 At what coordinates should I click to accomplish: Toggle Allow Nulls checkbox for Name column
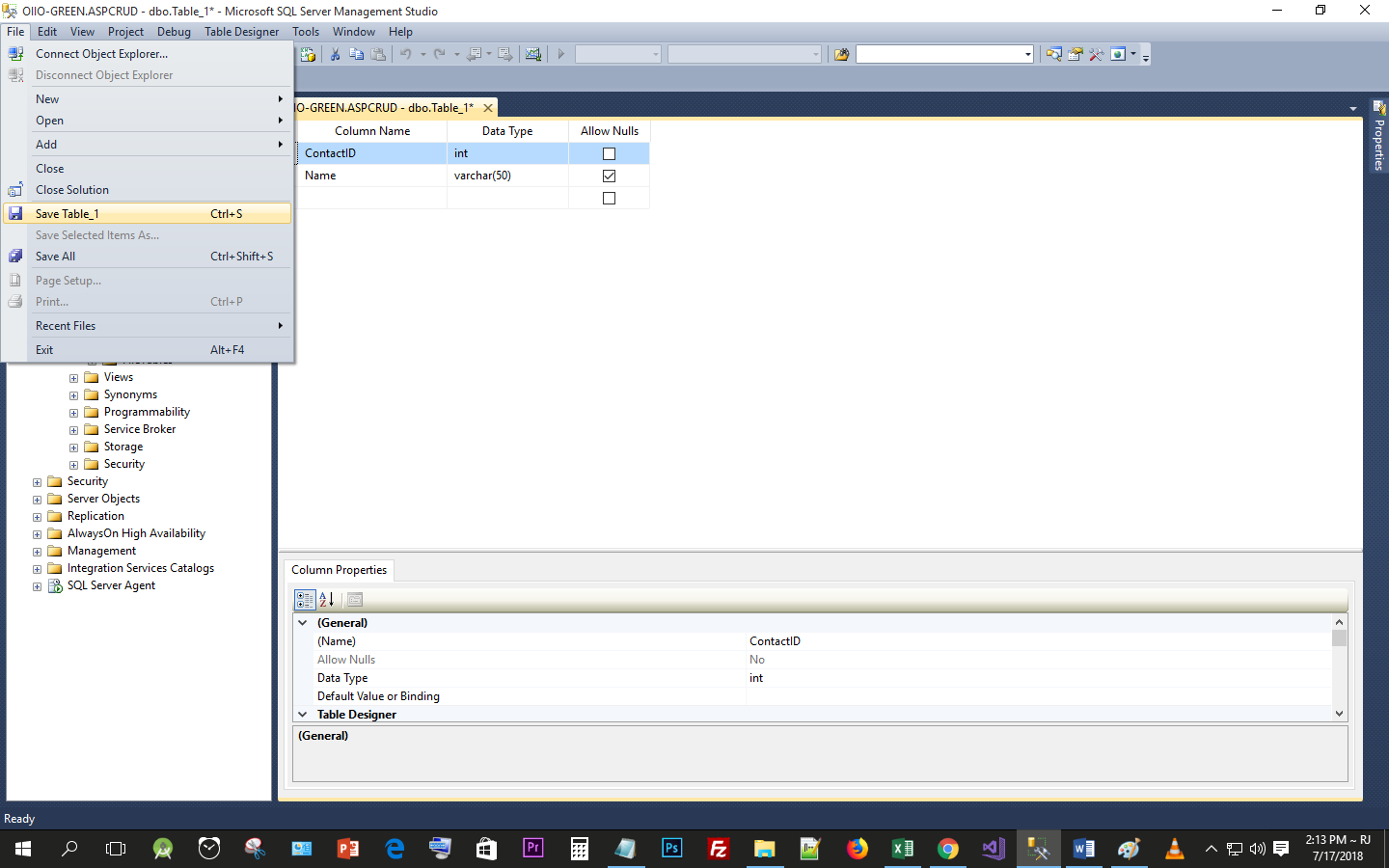[x=609, y=176]
